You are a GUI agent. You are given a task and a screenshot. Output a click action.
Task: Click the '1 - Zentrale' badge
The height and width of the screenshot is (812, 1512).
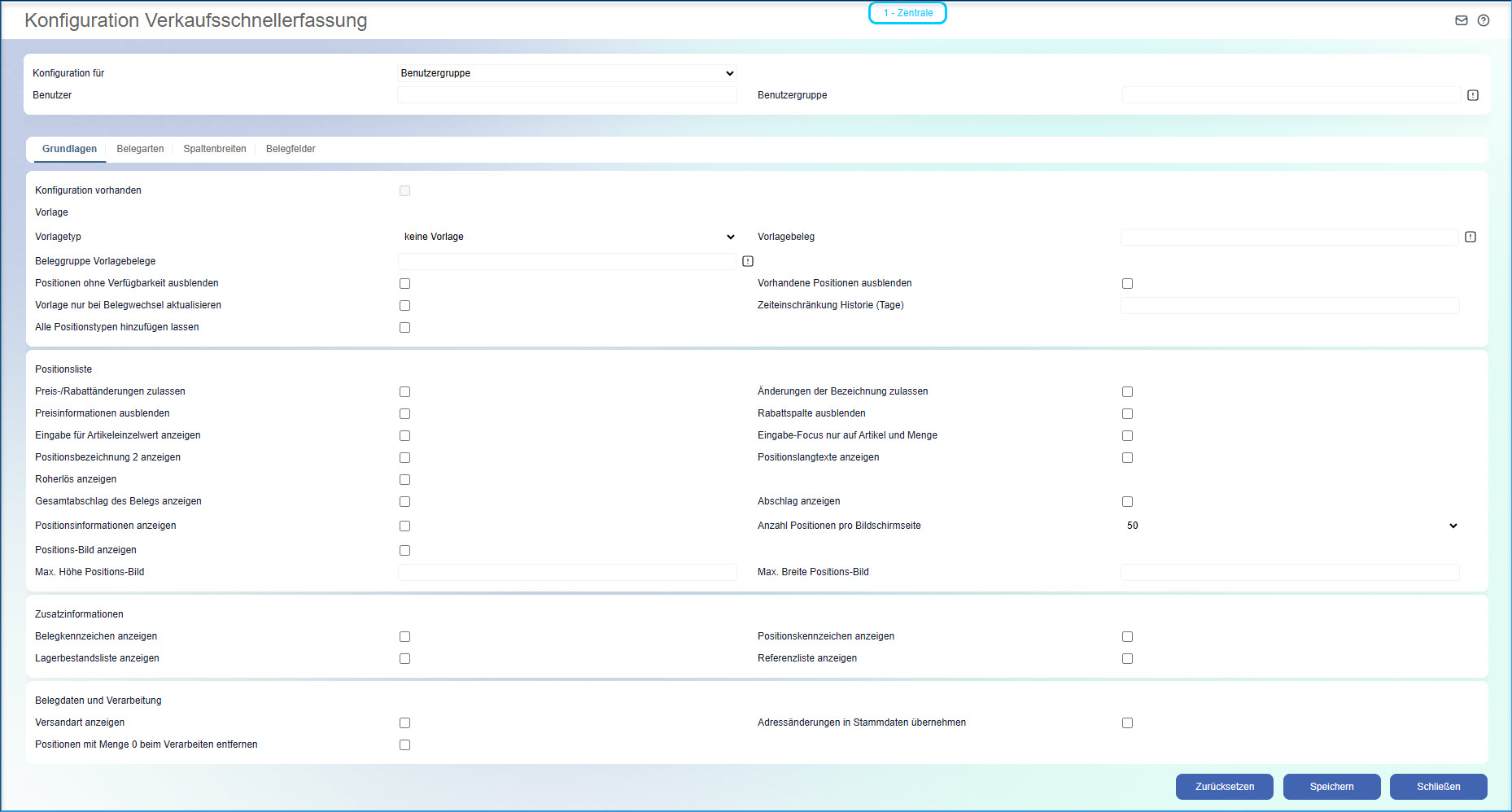(907, 13)
